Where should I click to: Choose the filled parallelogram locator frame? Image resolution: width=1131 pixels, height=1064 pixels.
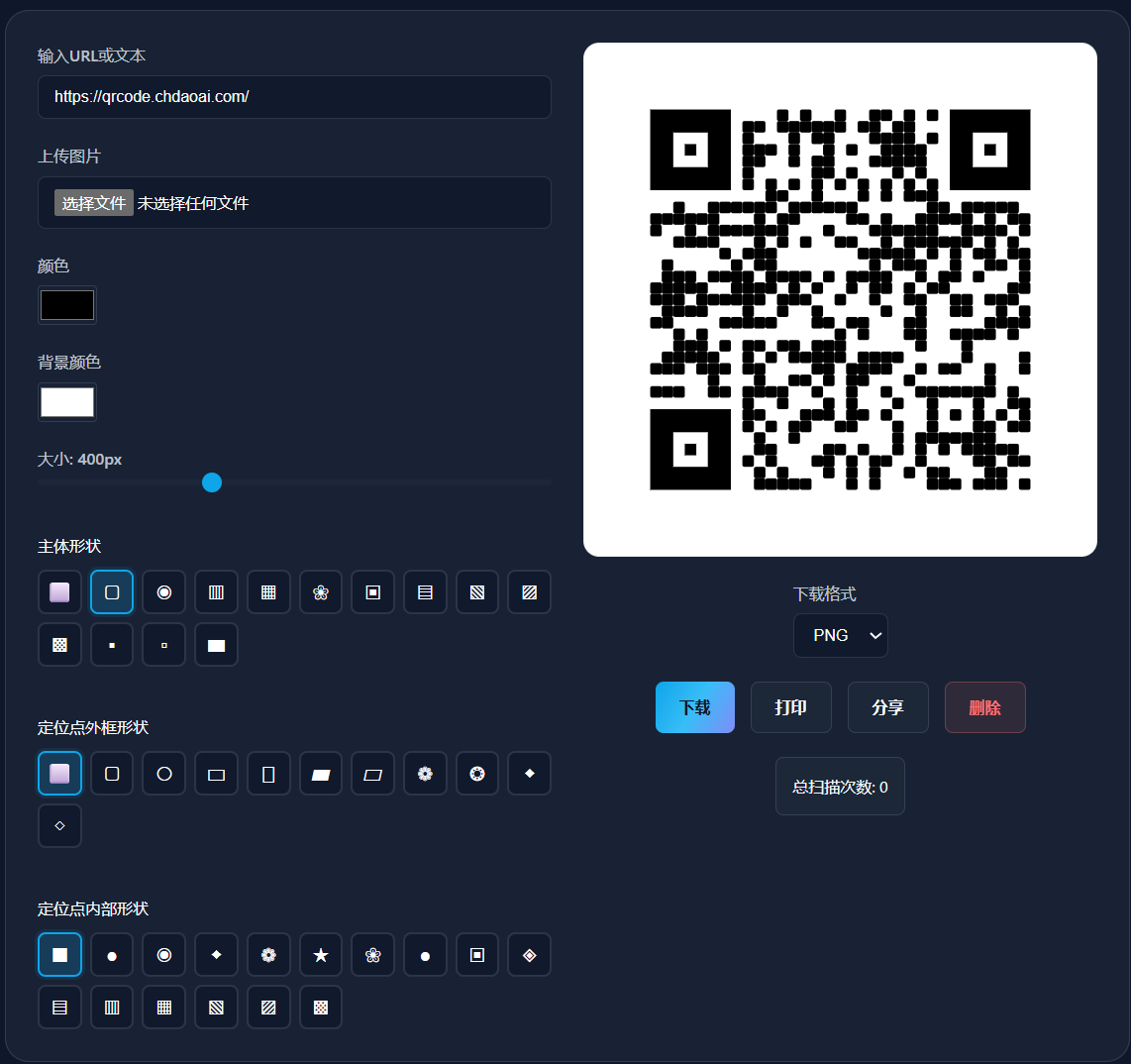pos(321,774)
